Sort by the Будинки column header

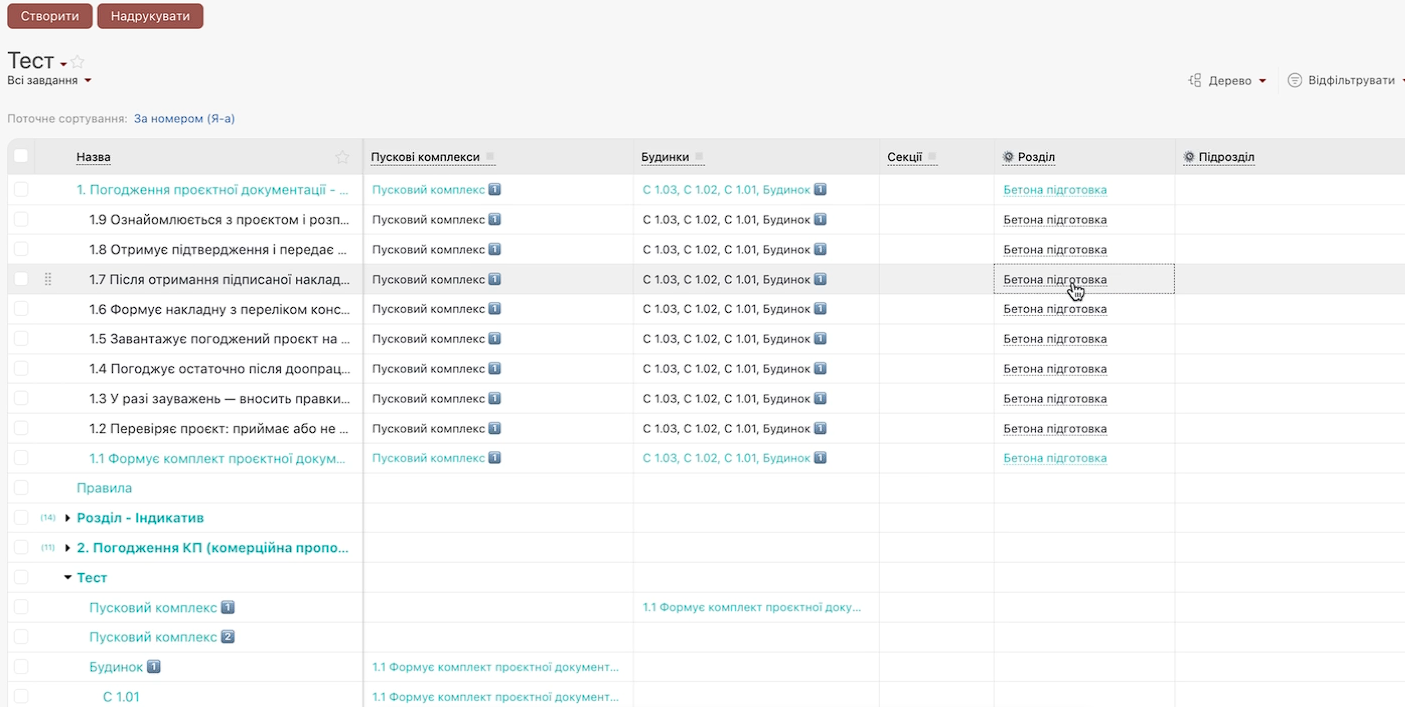[664, 157]
